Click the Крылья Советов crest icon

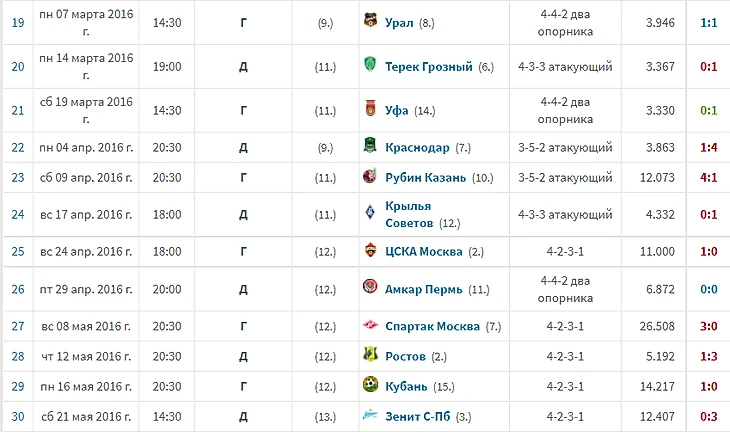click(370, 212)
